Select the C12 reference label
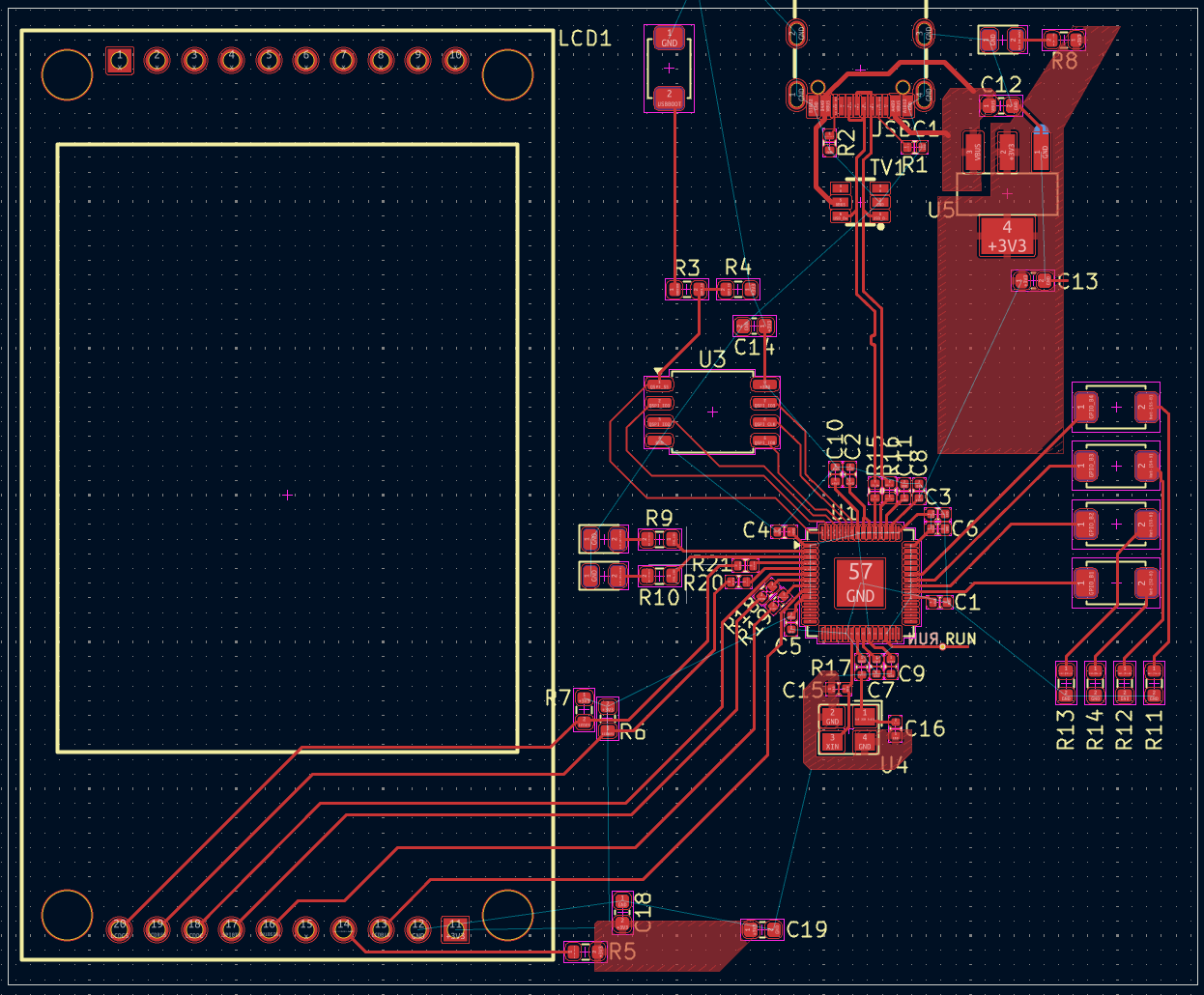1204x995 pixels. pos(1001,85)
